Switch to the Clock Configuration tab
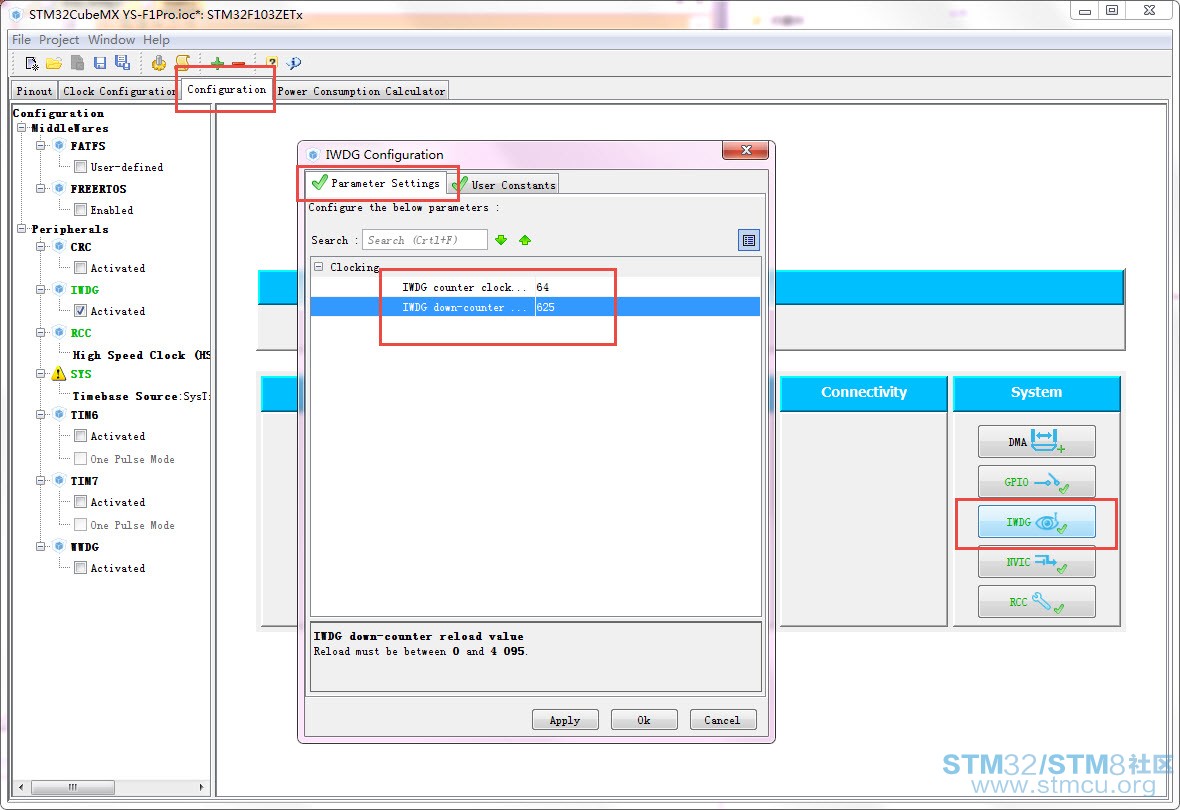 coord(119,91)
